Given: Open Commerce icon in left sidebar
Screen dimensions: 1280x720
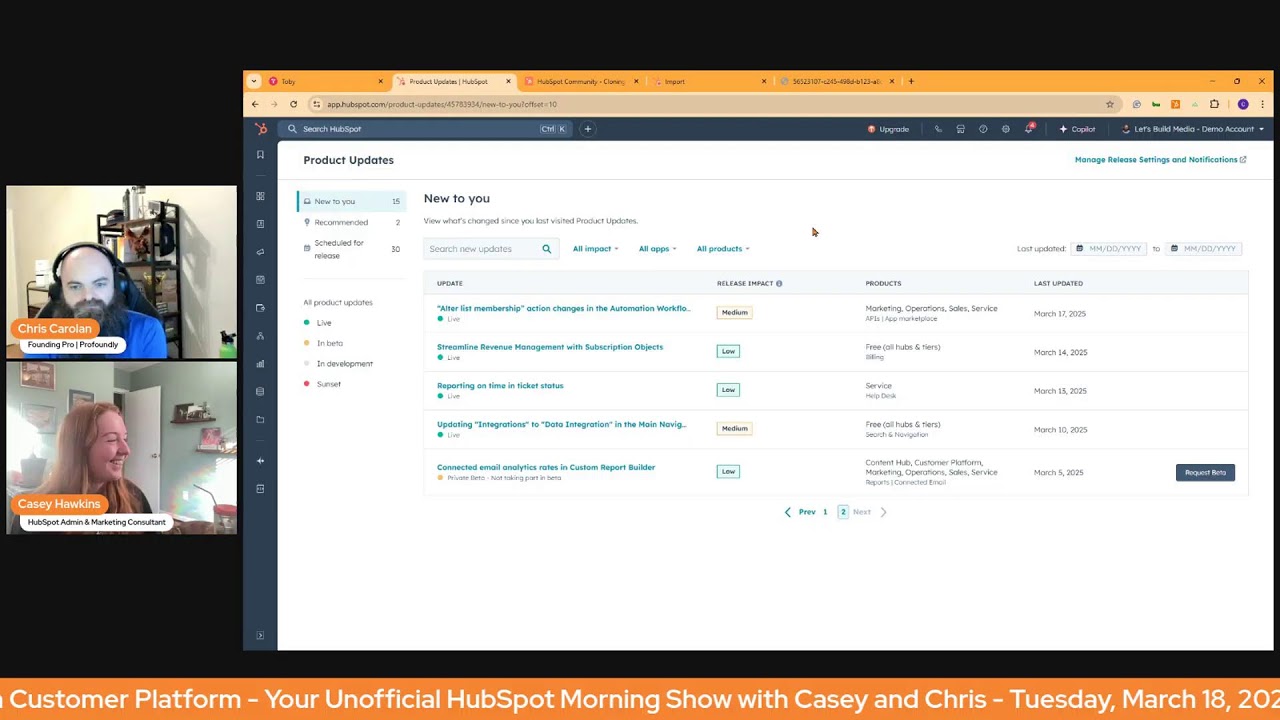Looking at the screenshot, I should point(260,308).
